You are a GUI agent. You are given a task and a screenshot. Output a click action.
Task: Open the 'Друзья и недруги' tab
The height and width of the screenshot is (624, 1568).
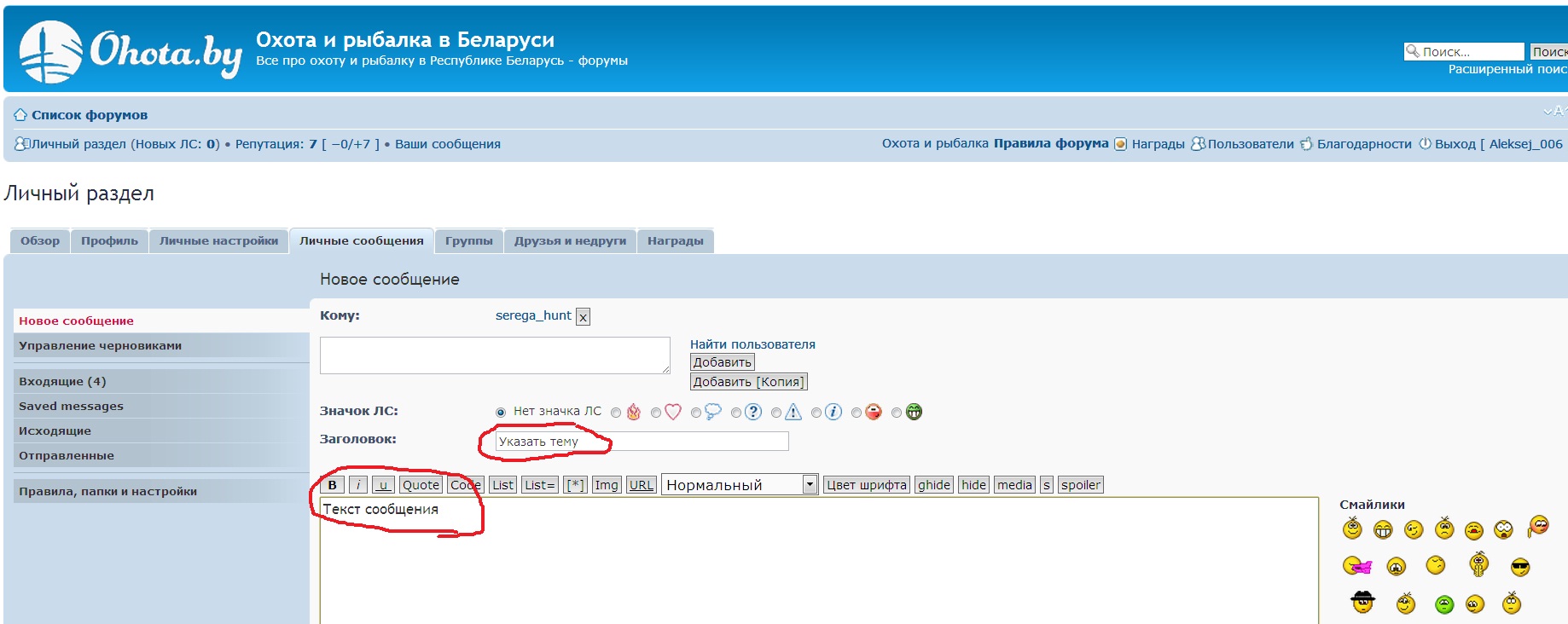coord(570,241)
